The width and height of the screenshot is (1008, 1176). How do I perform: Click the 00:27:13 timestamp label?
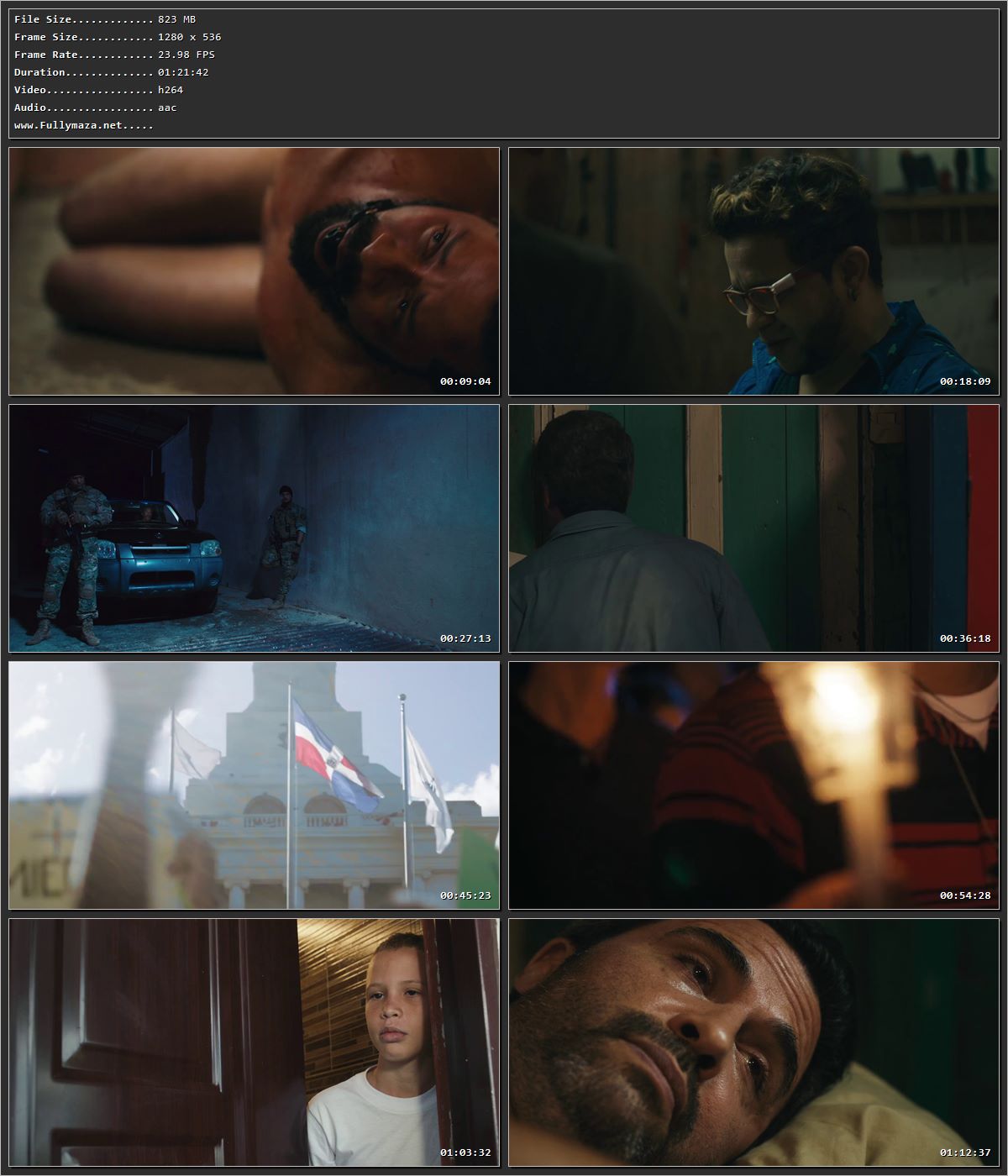(x=465, y=638)
